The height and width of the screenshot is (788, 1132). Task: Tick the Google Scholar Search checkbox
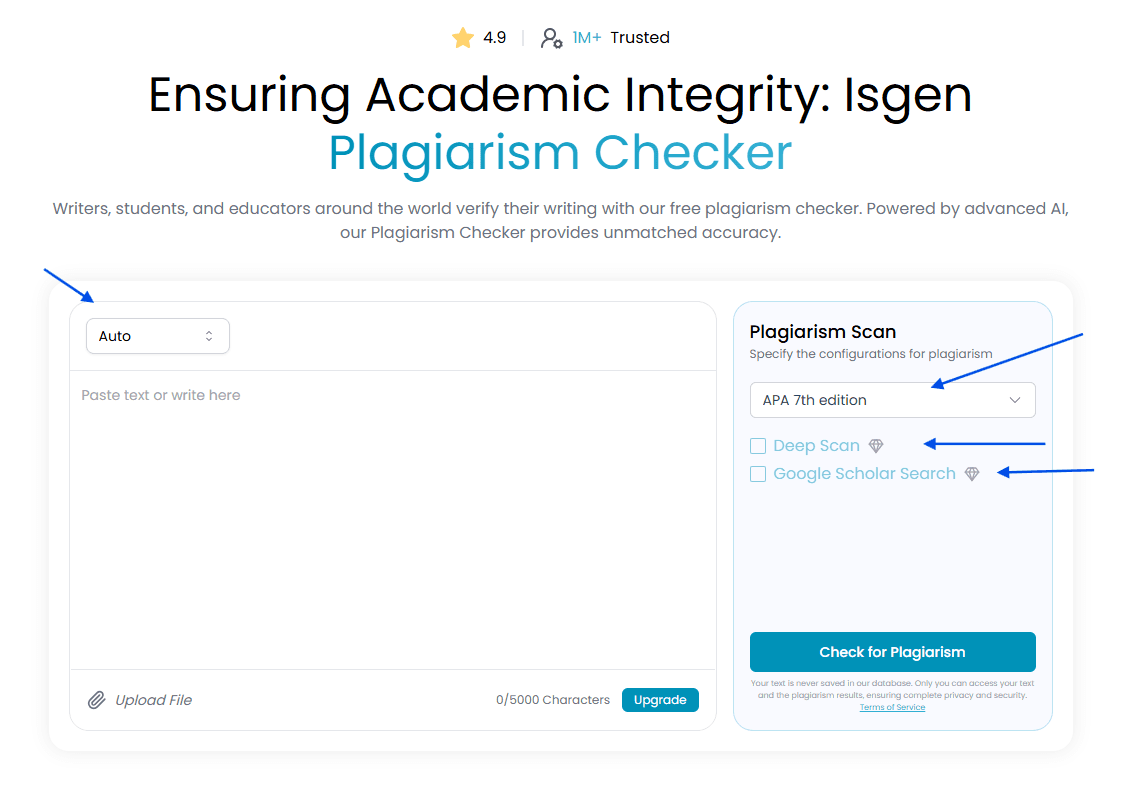pos(758,474)
